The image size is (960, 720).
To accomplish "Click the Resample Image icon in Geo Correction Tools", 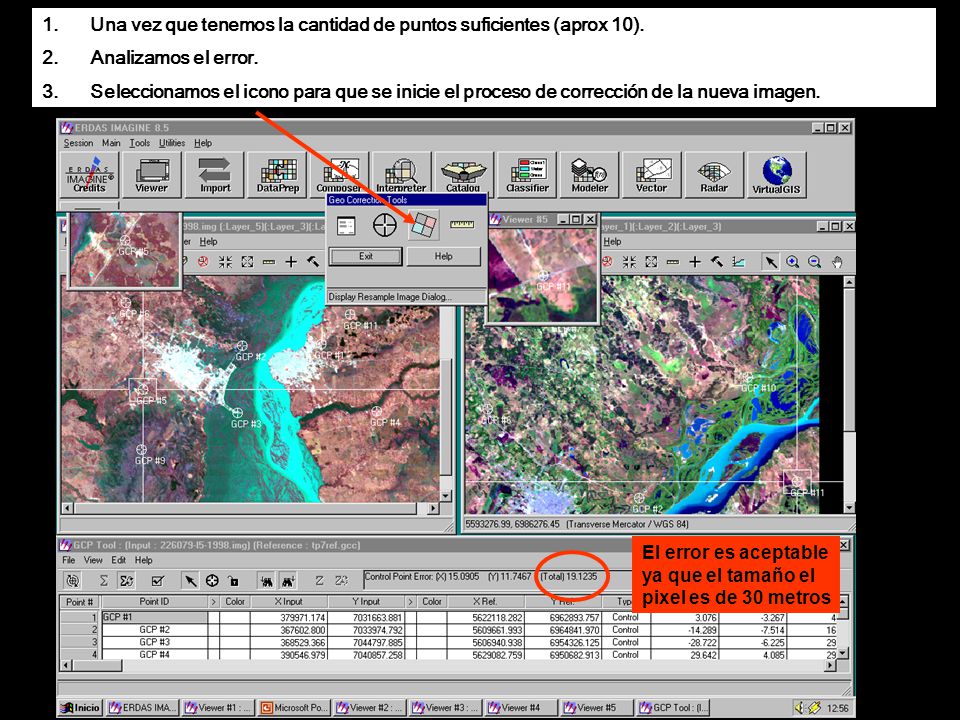I will pos(424,225).
